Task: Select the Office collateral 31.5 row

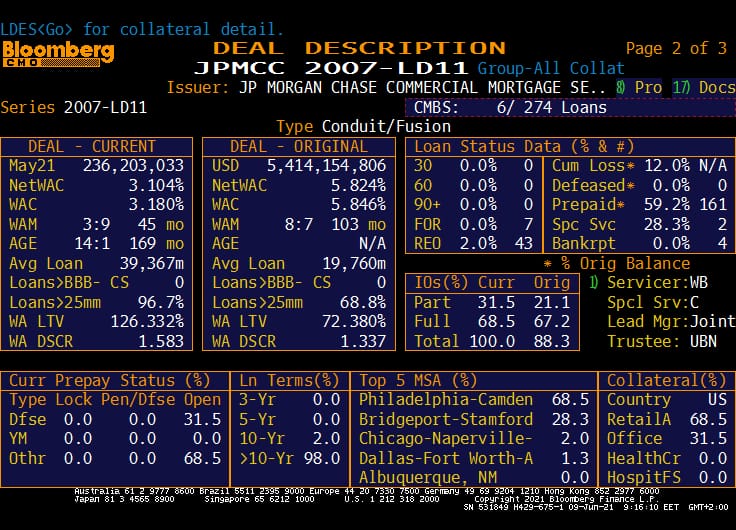Action: pos(667,439)
